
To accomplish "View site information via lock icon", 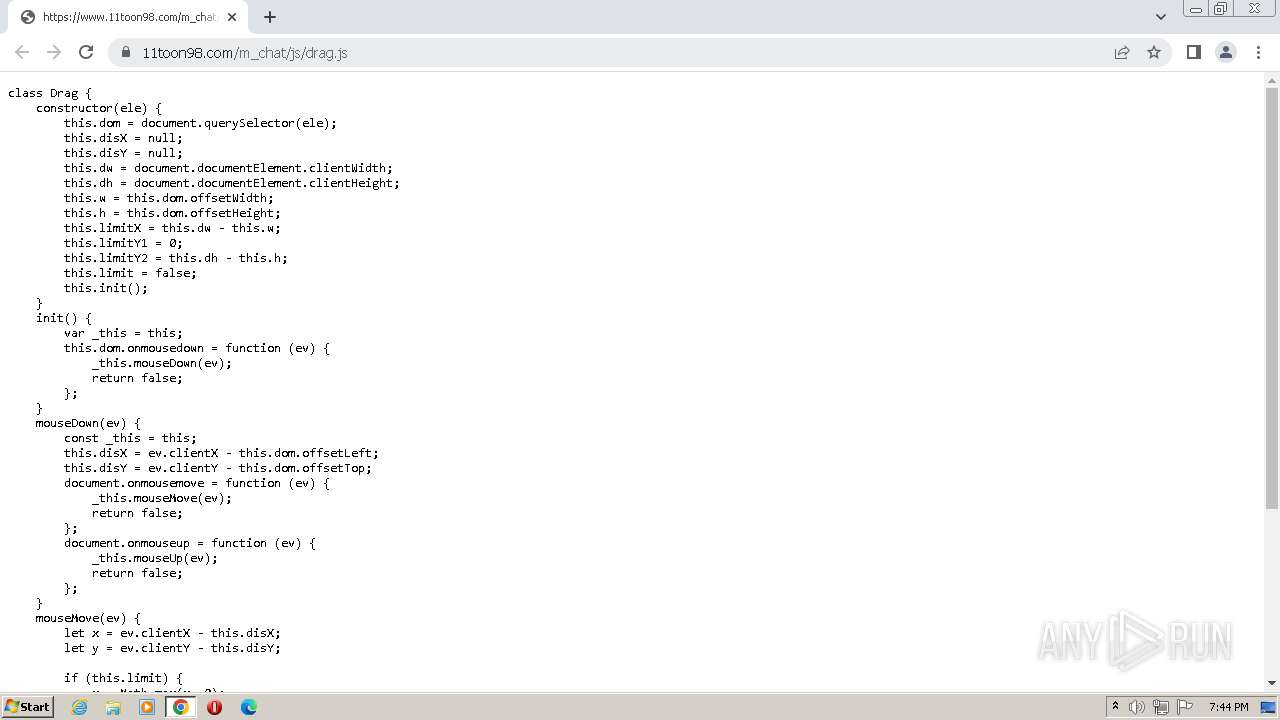I will 126,52.
